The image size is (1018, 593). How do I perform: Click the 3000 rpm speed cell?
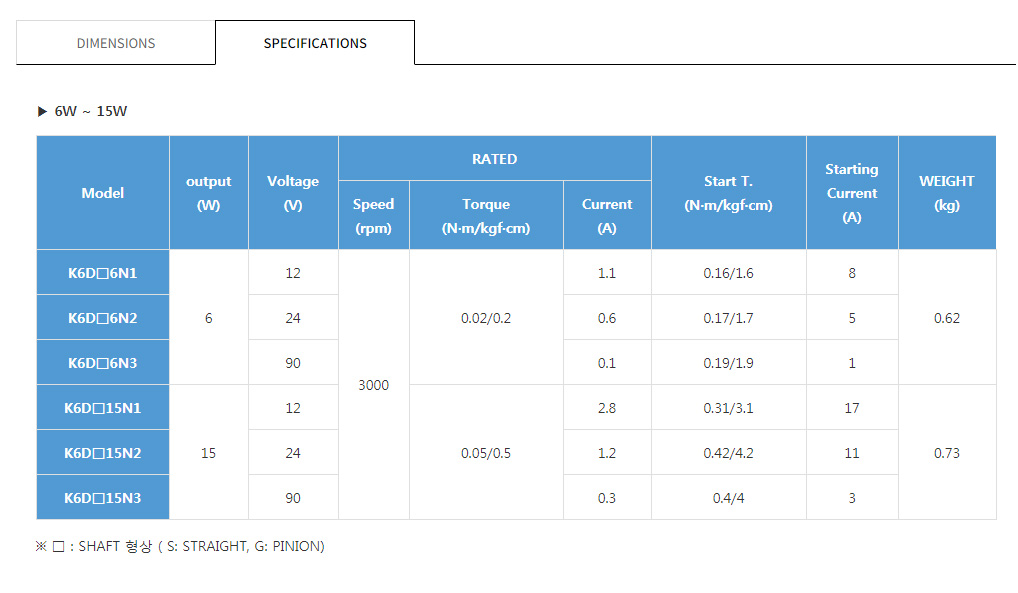click(374, 385)
